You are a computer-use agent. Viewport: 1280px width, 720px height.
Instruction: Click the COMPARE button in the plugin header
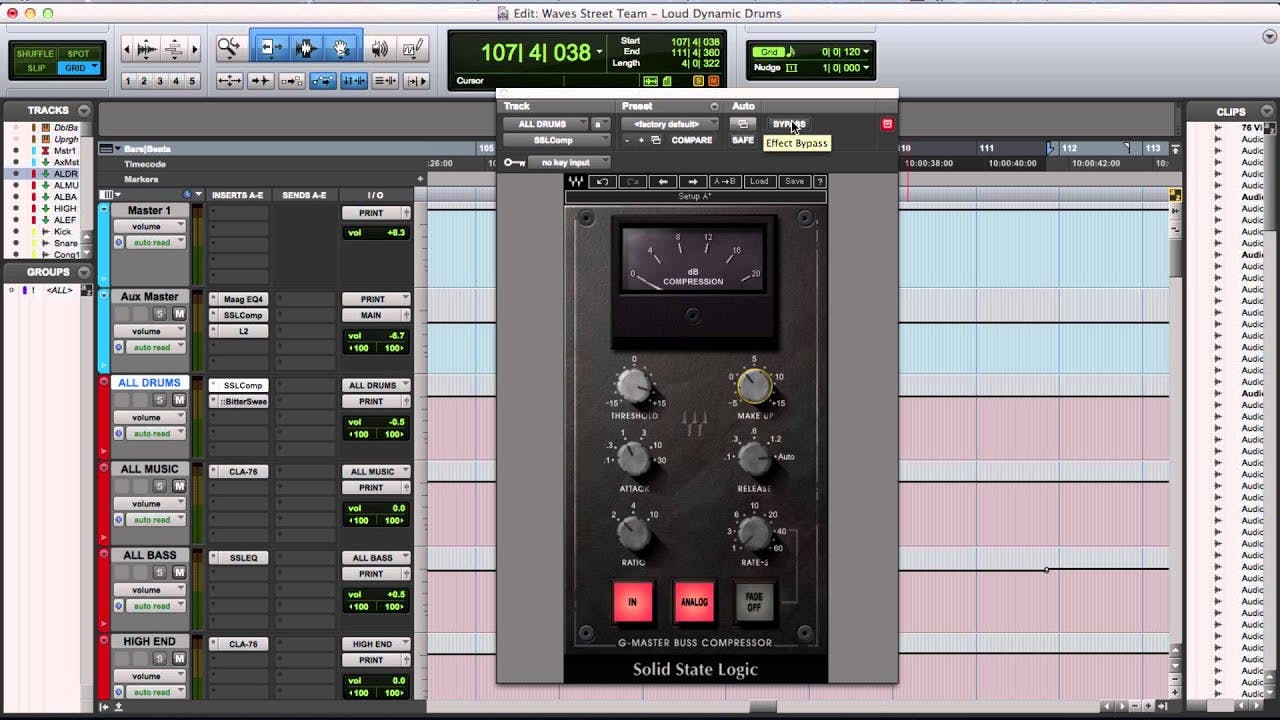[x=693, y=140]
